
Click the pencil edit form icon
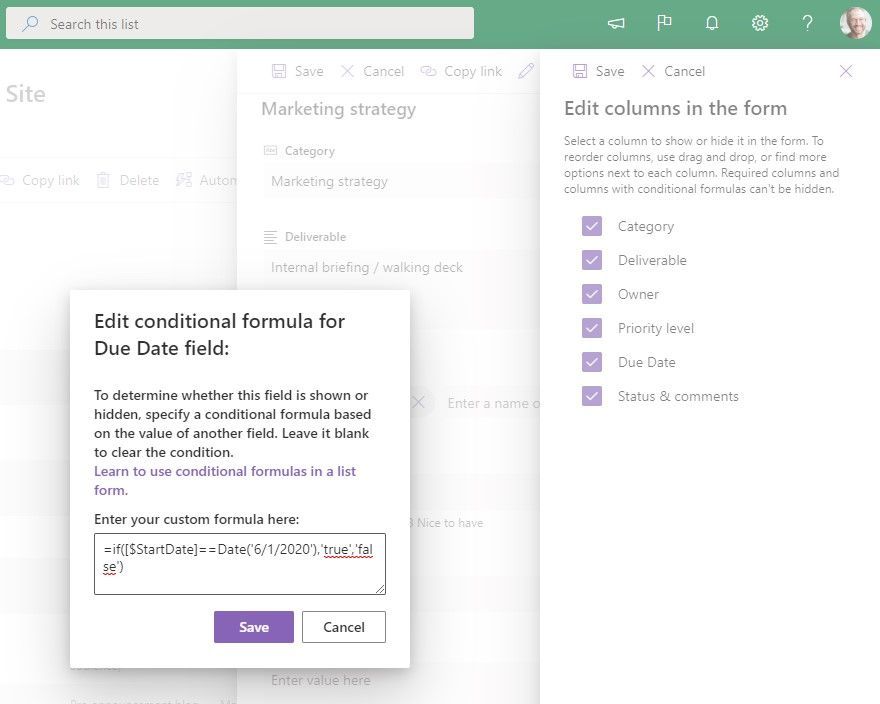point(526,71)
